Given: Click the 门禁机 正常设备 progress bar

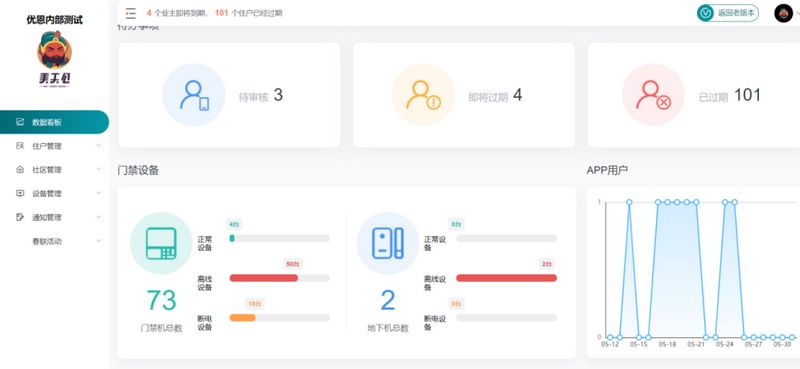Looking at the screenshot, I should click(280, 238).
